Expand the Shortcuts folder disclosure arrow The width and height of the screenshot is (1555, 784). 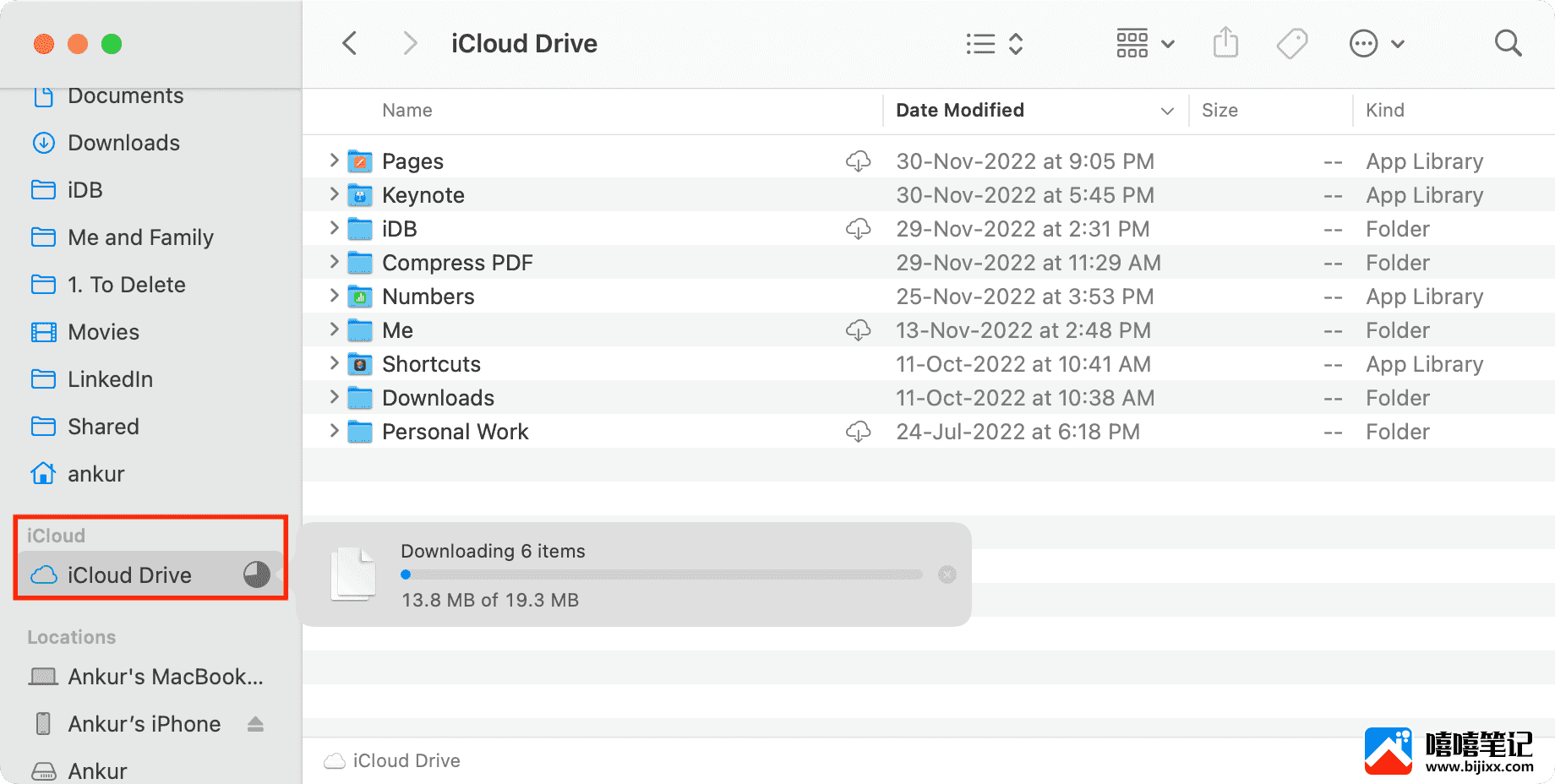[334, 363]
